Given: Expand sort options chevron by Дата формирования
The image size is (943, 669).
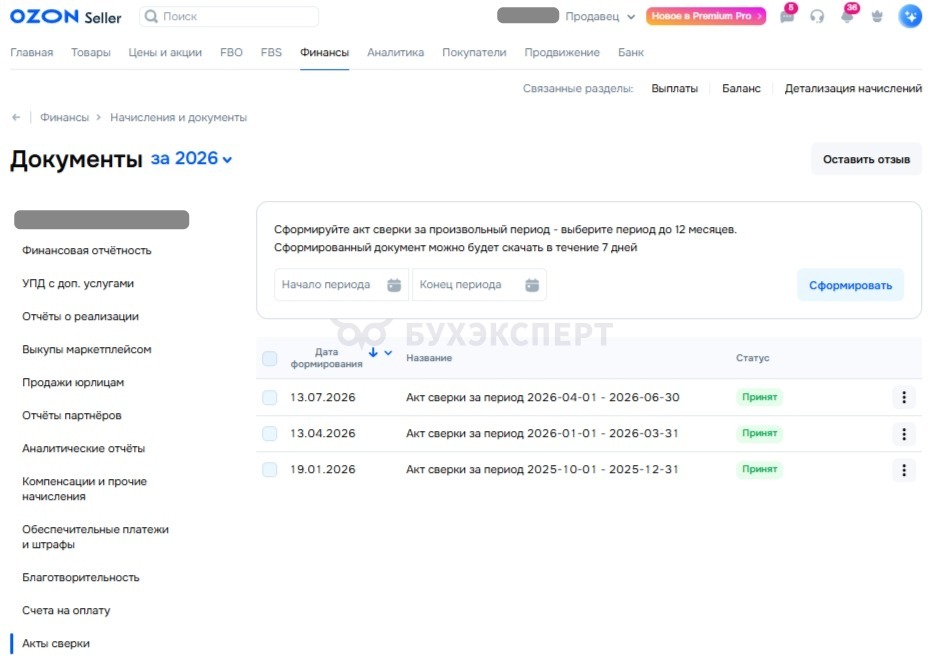Looking at the screenshot, I should point(389,353).
